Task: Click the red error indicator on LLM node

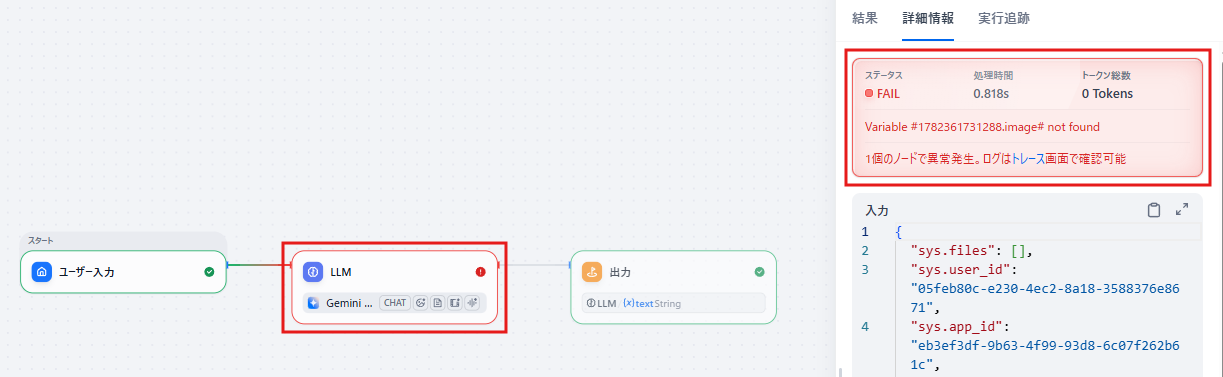Action: point(481,271)
